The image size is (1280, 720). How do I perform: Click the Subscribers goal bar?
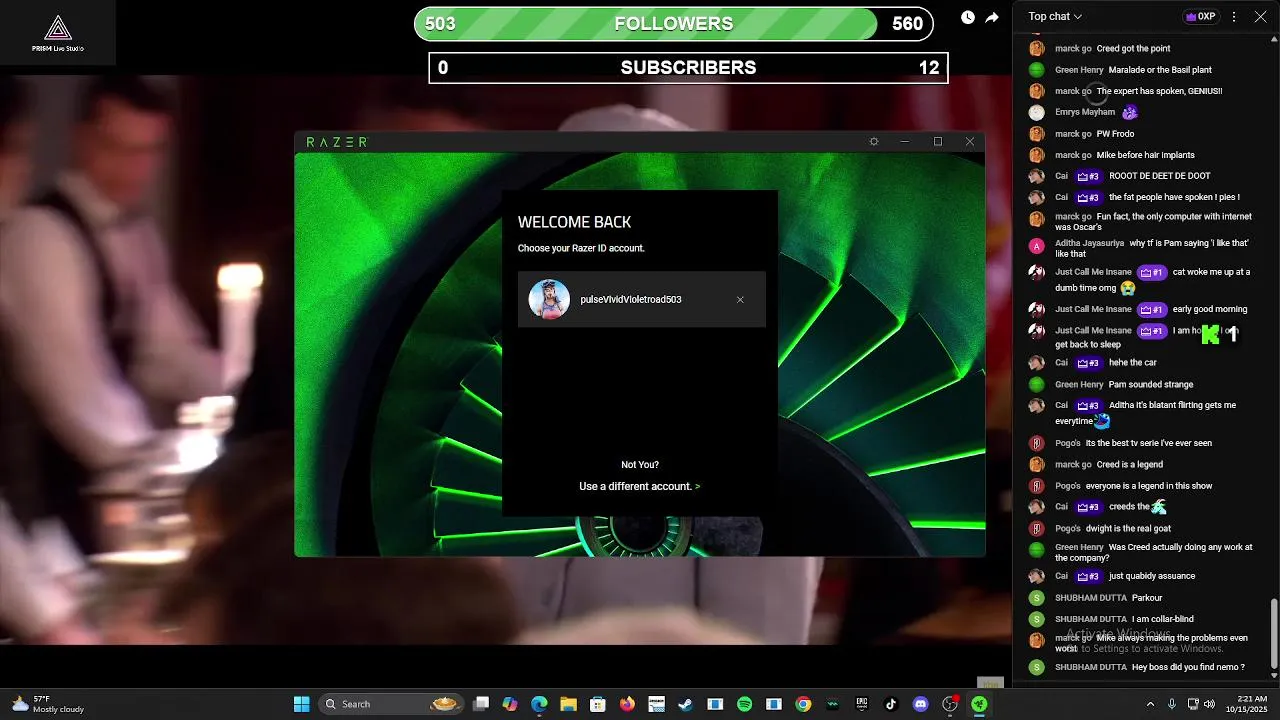(688, 68)
